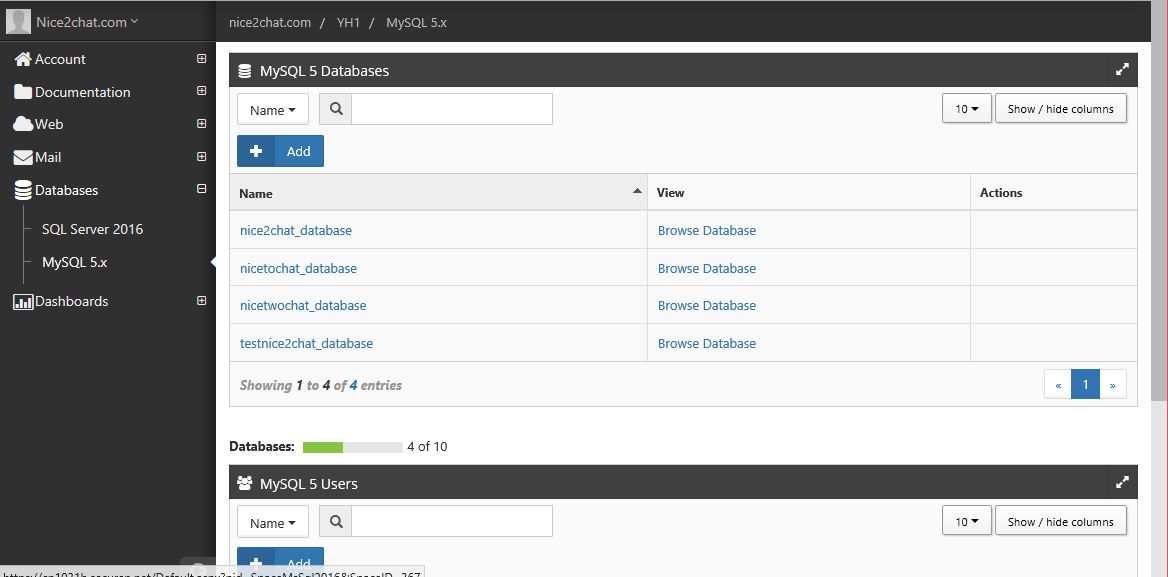The width and height of the screenshot is (1168, 577).
Task: Expand the Mail section plus toggle
Action: point(201,156)
